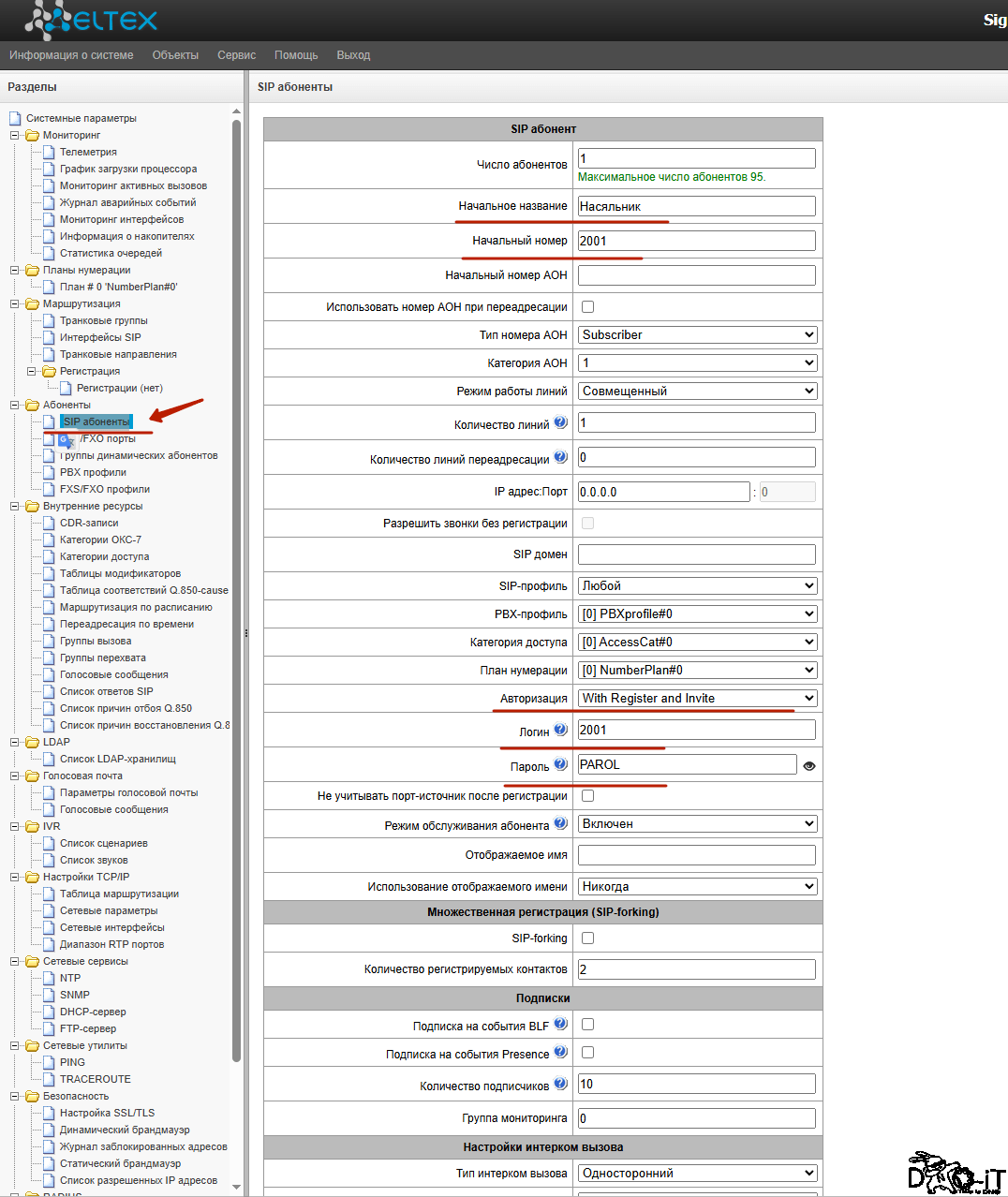Image resolution: width=1008 pixels, height=1197 pixels.
Task: Click folder icon of Абоненты section
Action: click(32, 405)
